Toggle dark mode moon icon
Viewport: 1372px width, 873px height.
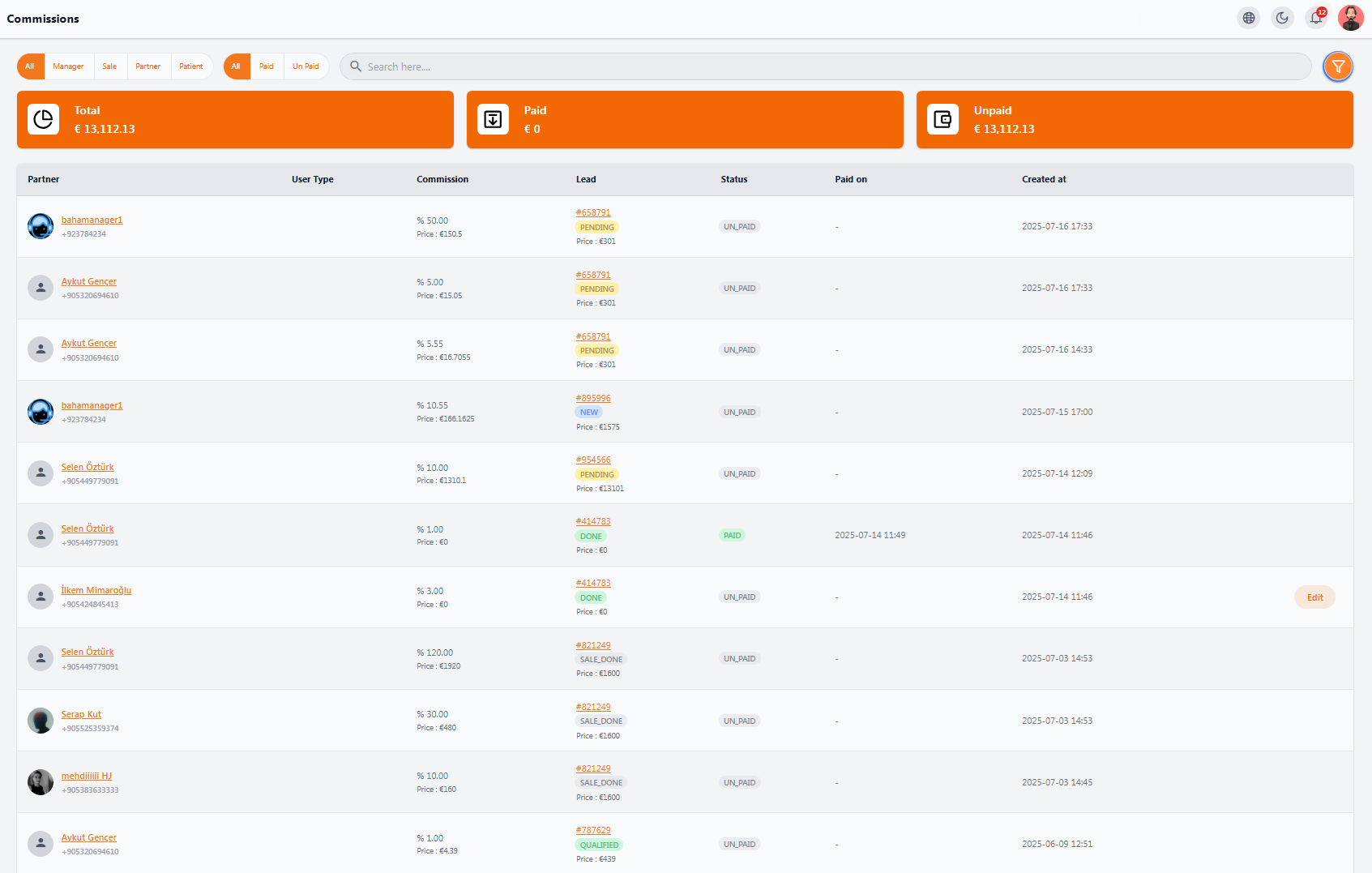pyautogui.click(x=1282, y=18)
